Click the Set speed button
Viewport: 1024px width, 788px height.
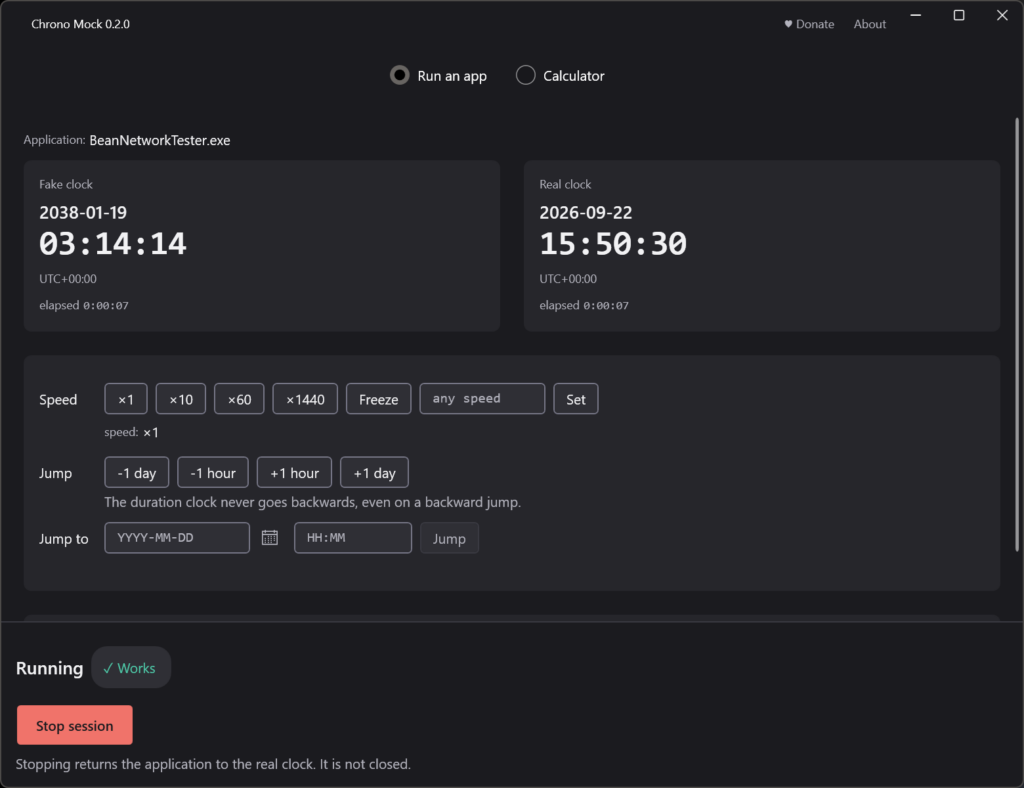point(576,399)
